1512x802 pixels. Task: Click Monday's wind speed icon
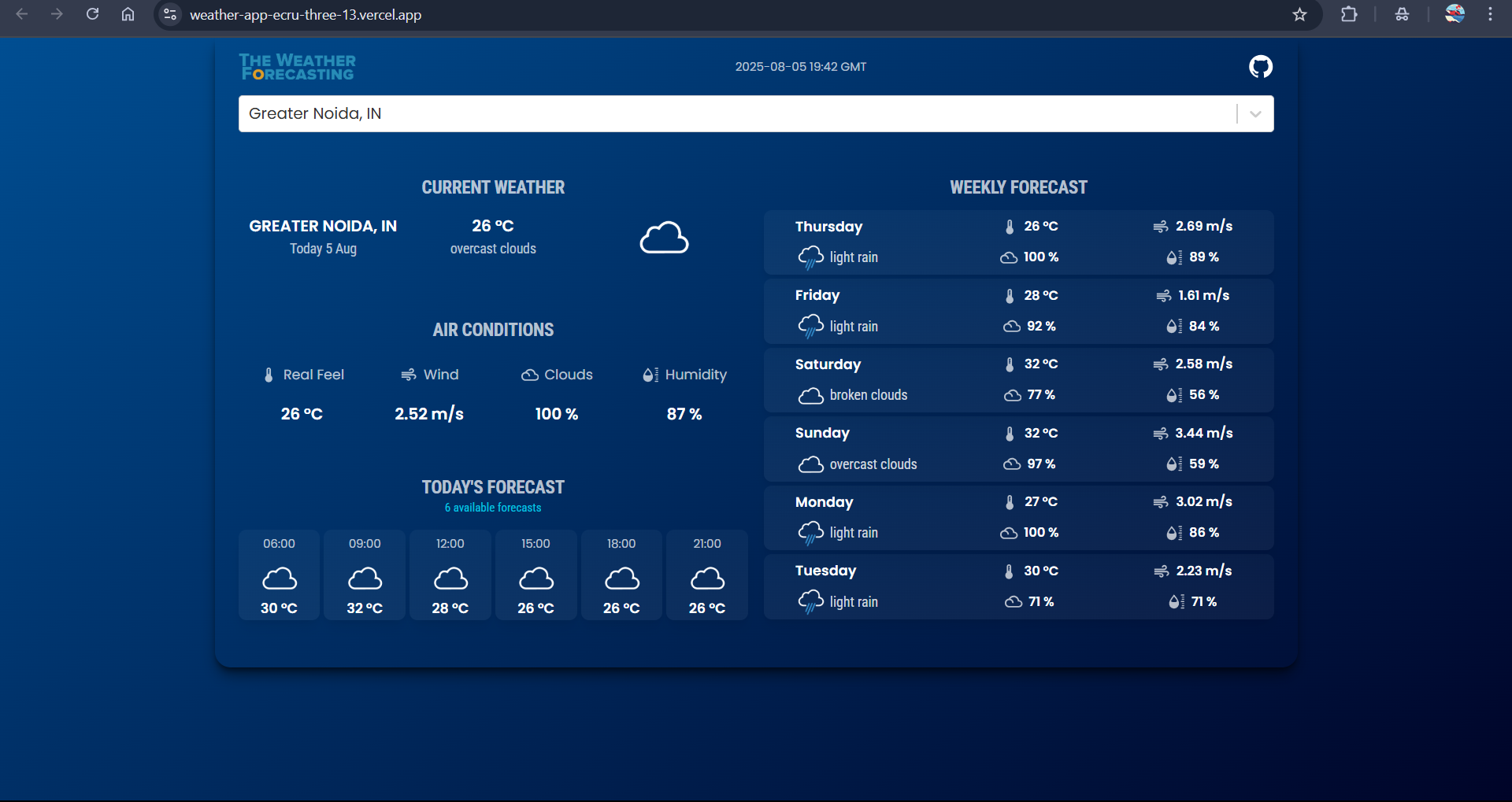click(1161, 501)
